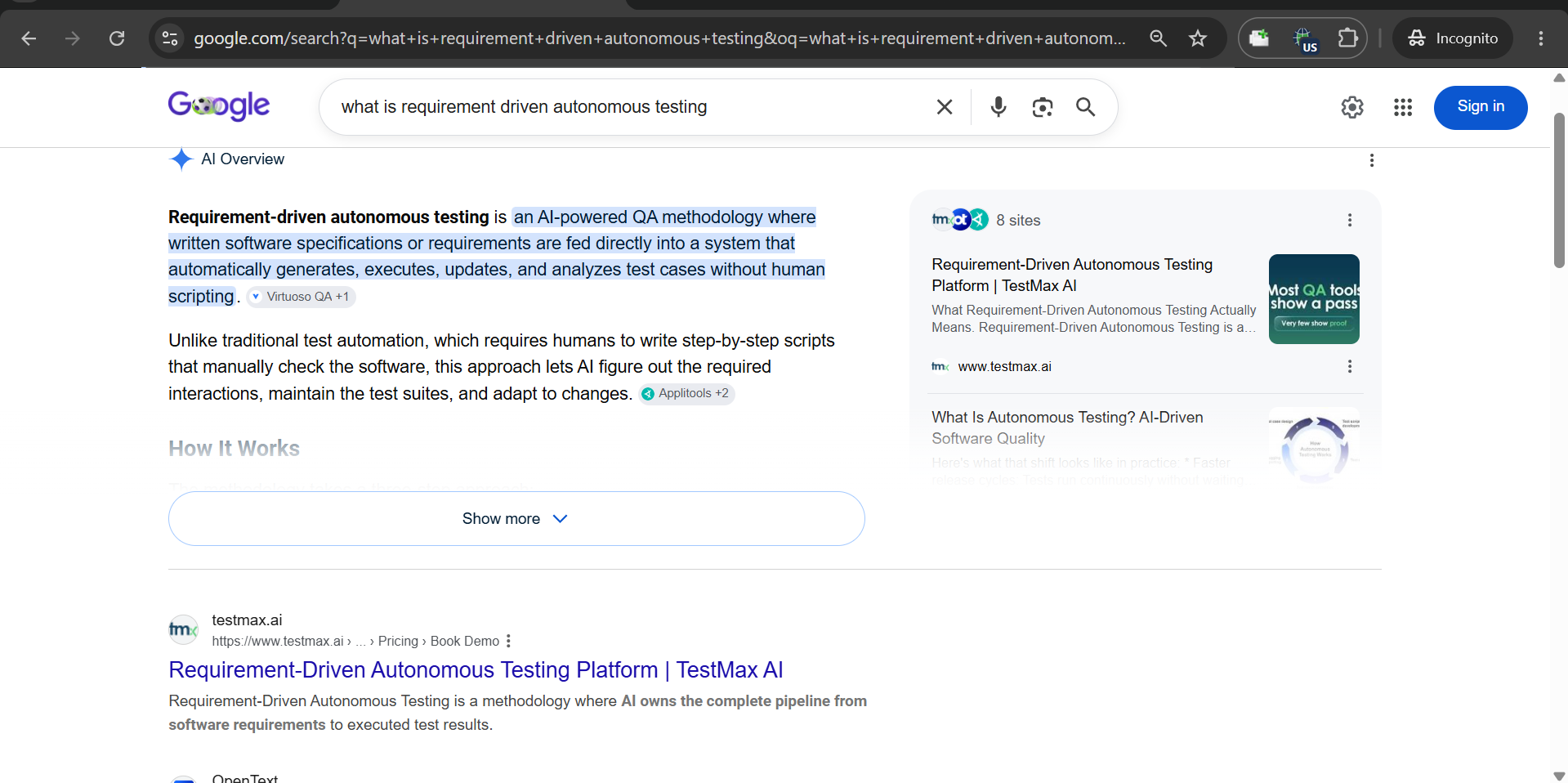Screen dimensions: 1568x783
Task: Open the TestMax AI search result title
Action: pos(476,670)
